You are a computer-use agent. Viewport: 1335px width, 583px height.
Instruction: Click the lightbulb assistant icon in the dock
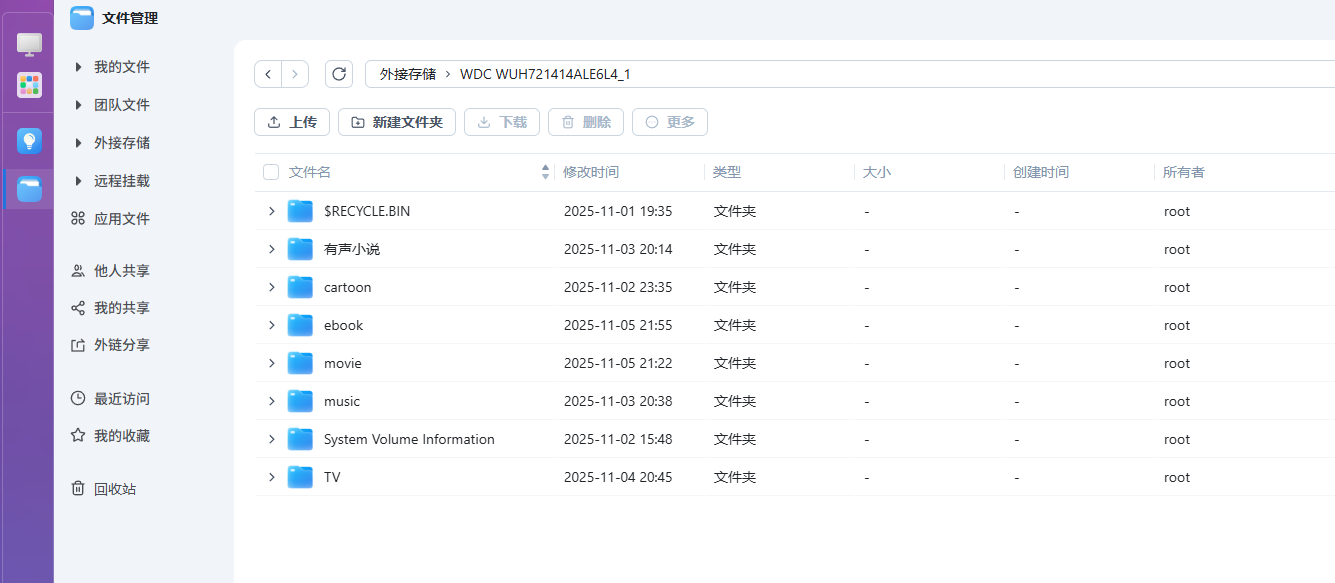[x=29, y=140]
